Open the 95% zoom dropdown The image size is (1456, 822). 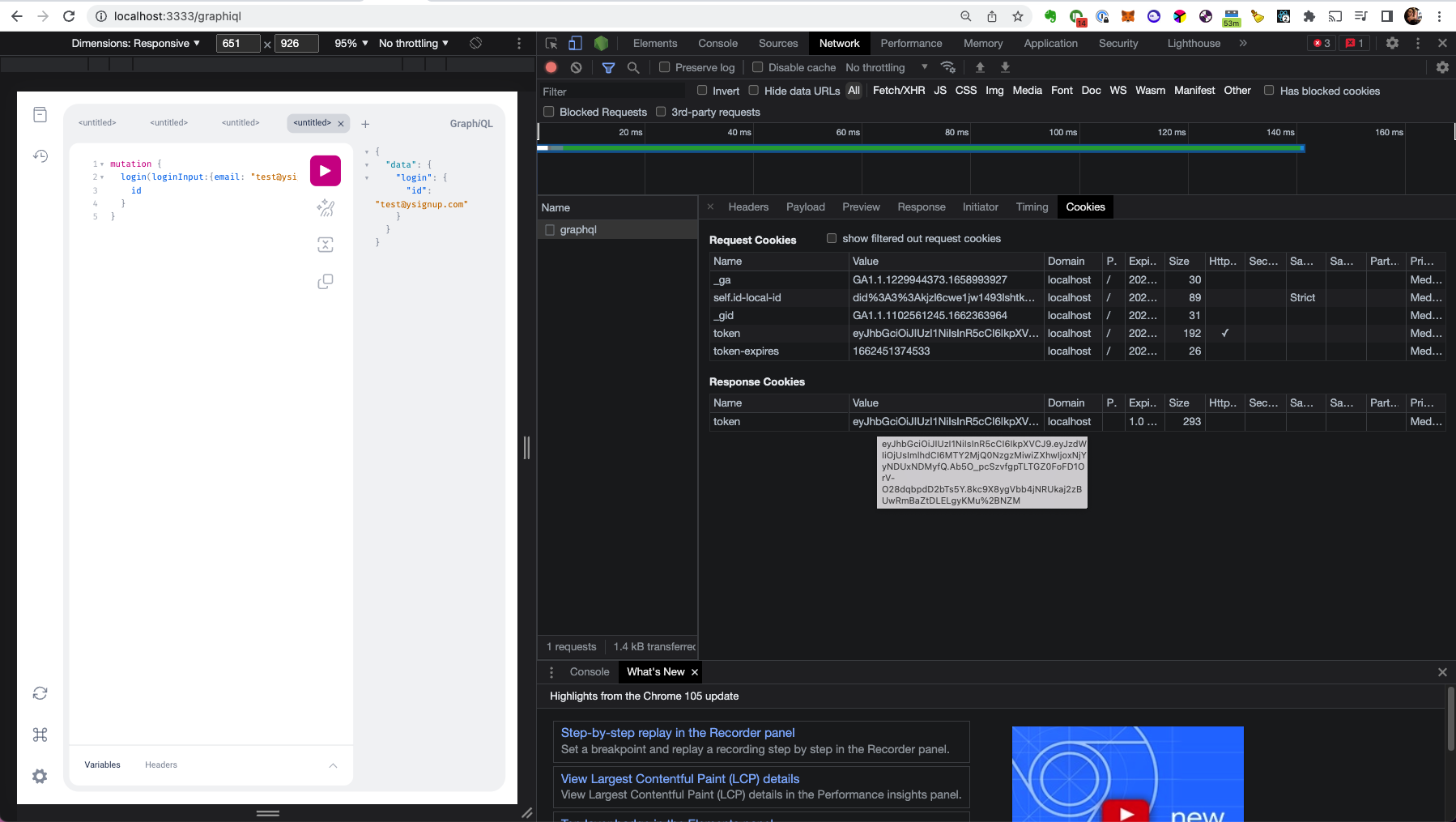click(x=351, y=43)
